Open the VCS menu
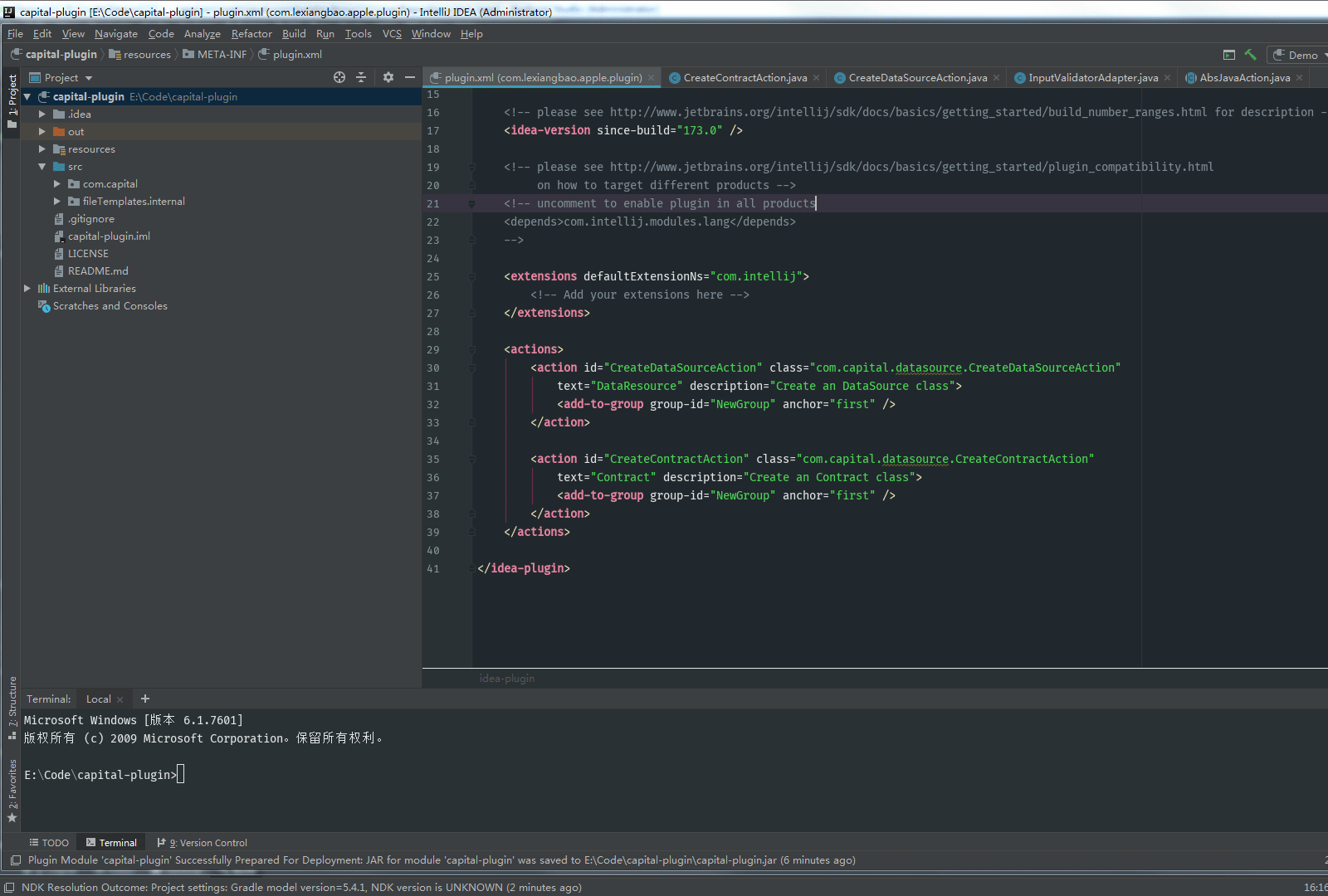This screenshot has width=1328, height=896. coord(392,34)
